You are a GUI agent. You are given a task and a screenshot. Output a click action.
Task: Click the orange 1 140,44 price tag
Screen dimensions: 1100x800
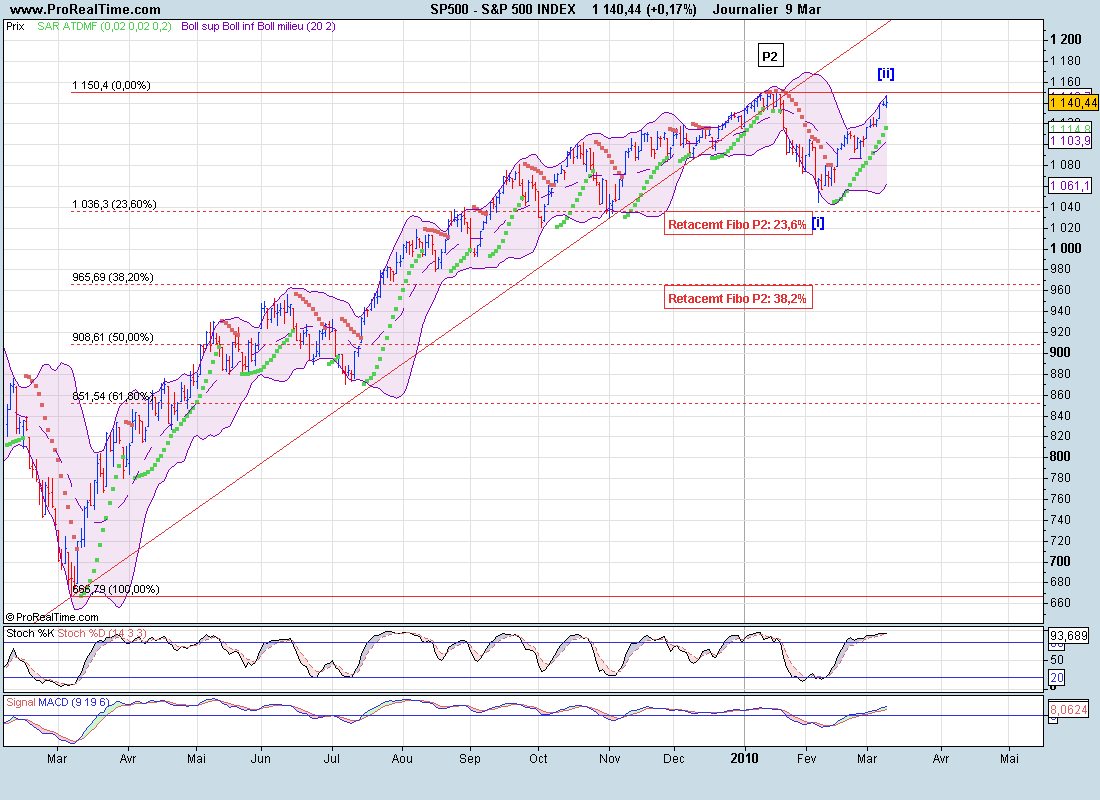(1073, 103)
